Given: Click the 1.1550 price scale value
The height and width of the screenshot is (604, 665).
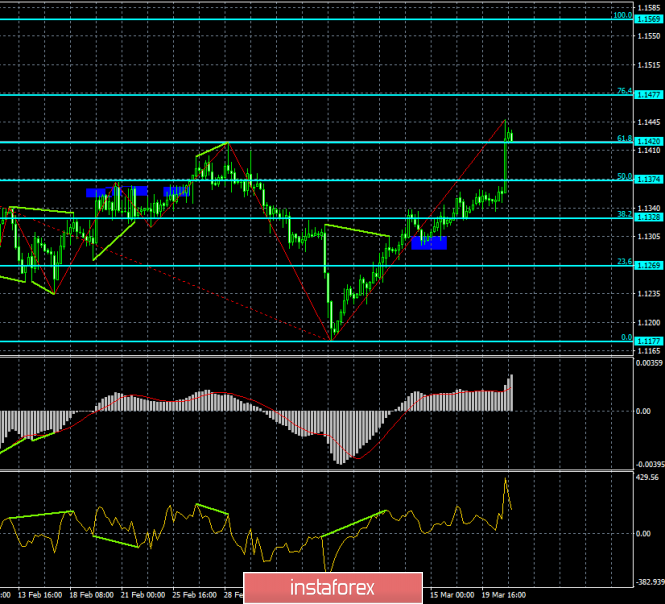Looking at the screenshot, I should (x=649, y=36).
